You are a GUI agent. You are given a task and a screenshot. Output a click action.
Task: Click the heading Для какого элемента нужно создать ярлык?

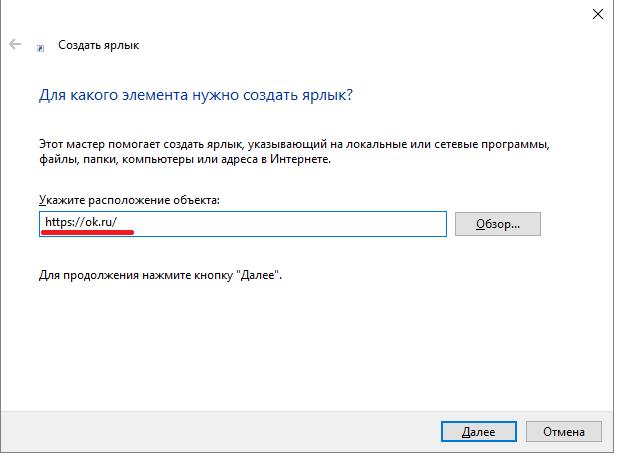(x=196, y=96)
